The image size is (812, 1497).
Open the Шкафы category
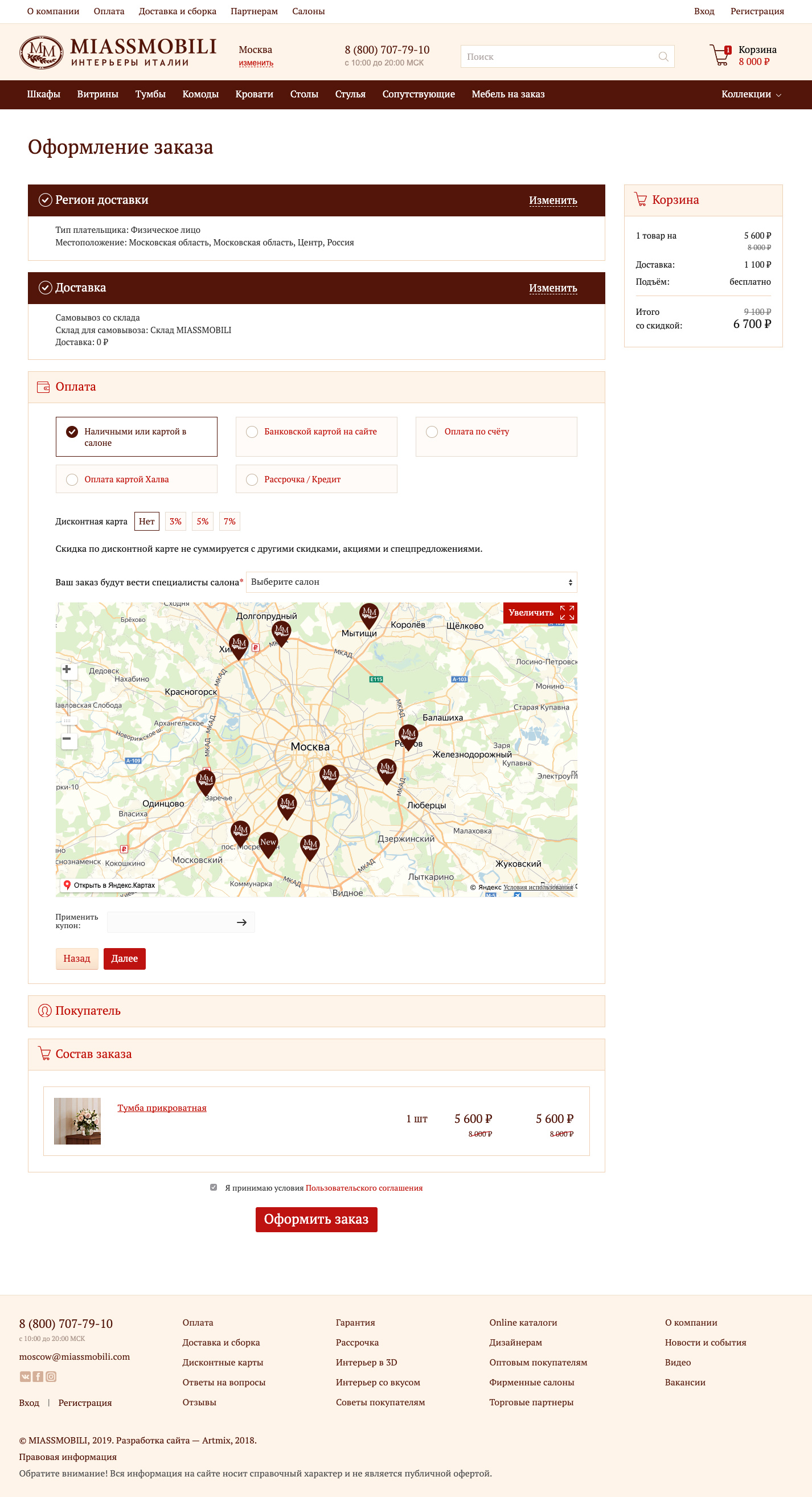pyautogui.click(x=44, y=94)
